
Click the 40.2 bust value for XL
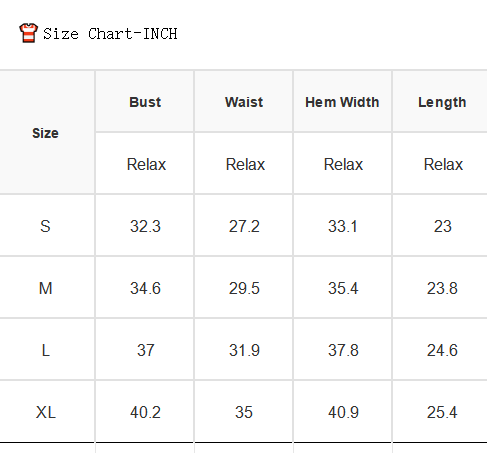click(x=145, y=412)
